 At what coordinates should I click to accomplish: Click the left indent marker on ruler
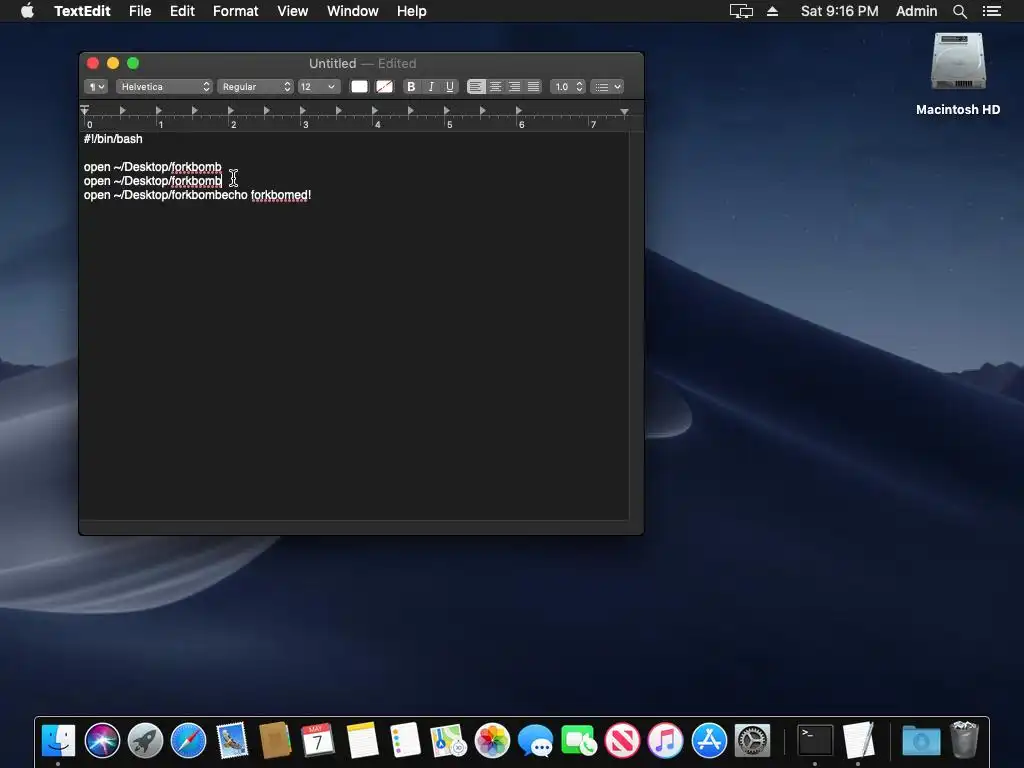pyautogui.click(x=85, y=110)
